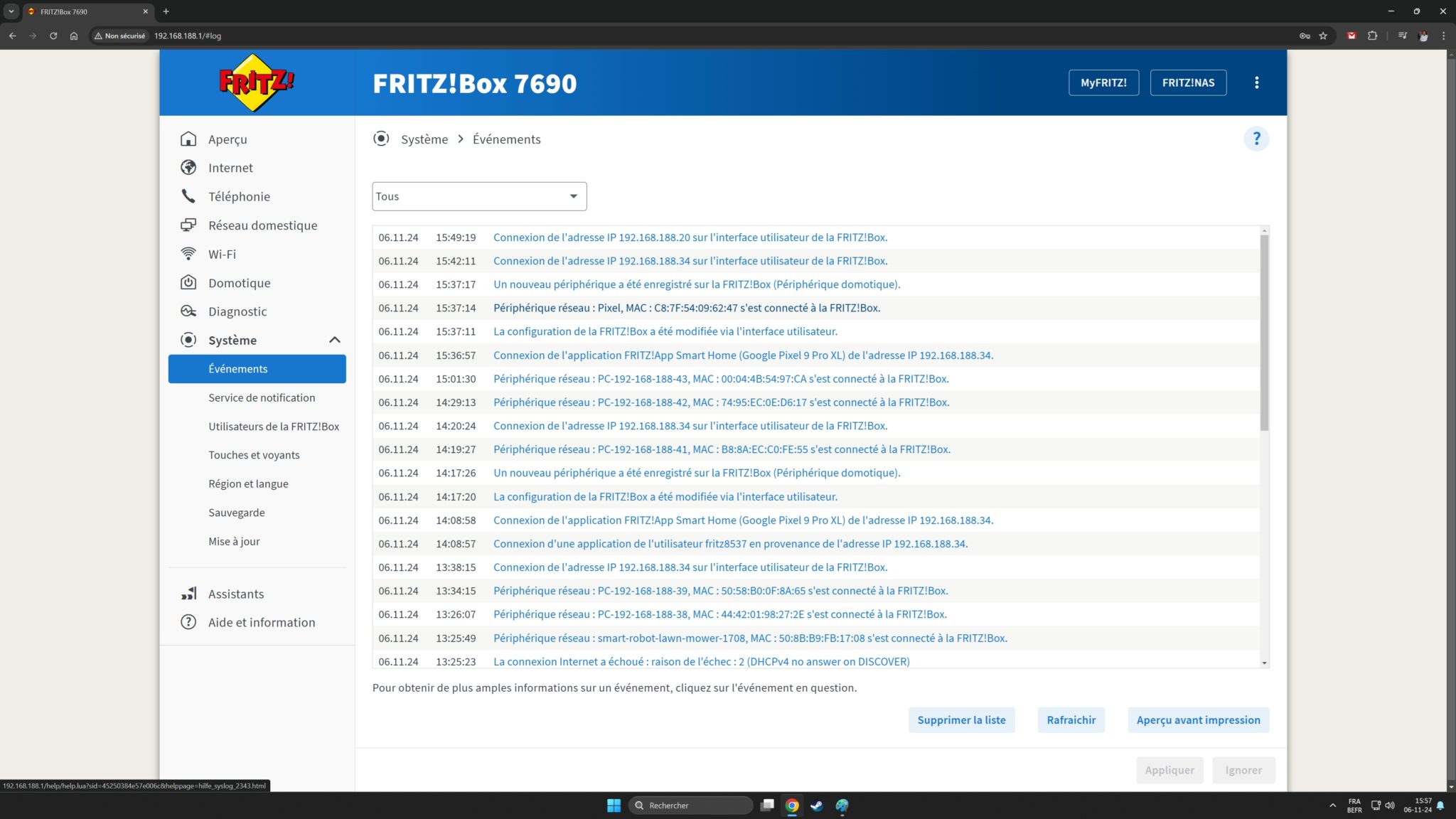The image size is (1456, 819).
Task: Click the Téléphonie phone icon
Action: click(x=188, y=196)
